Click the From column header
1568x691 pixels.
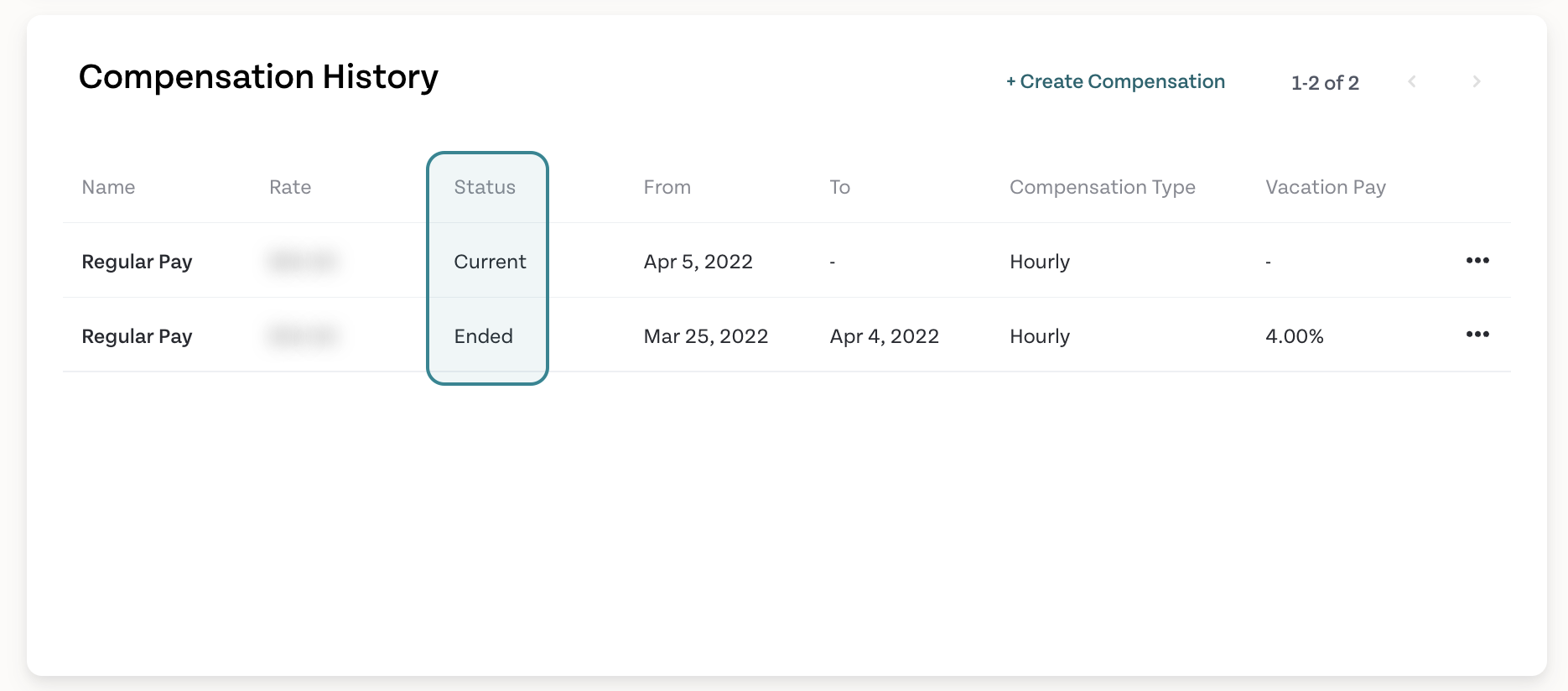[x=667, y=187]
